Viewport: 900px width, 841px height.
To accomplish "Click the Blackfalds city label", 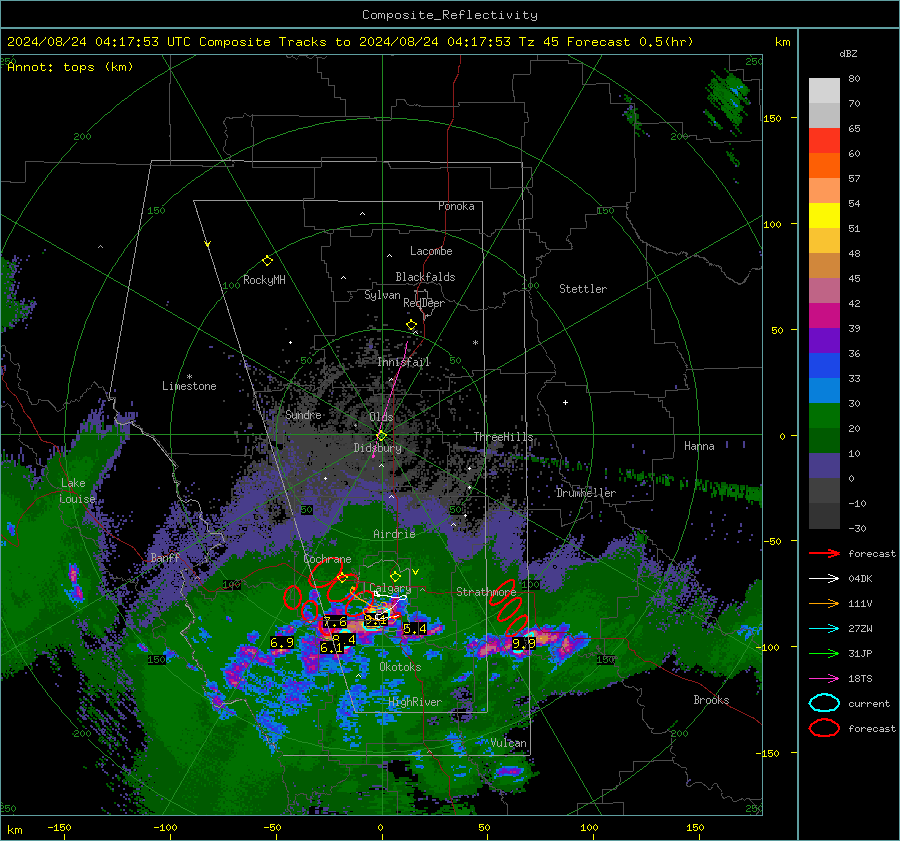I will 425,277.
